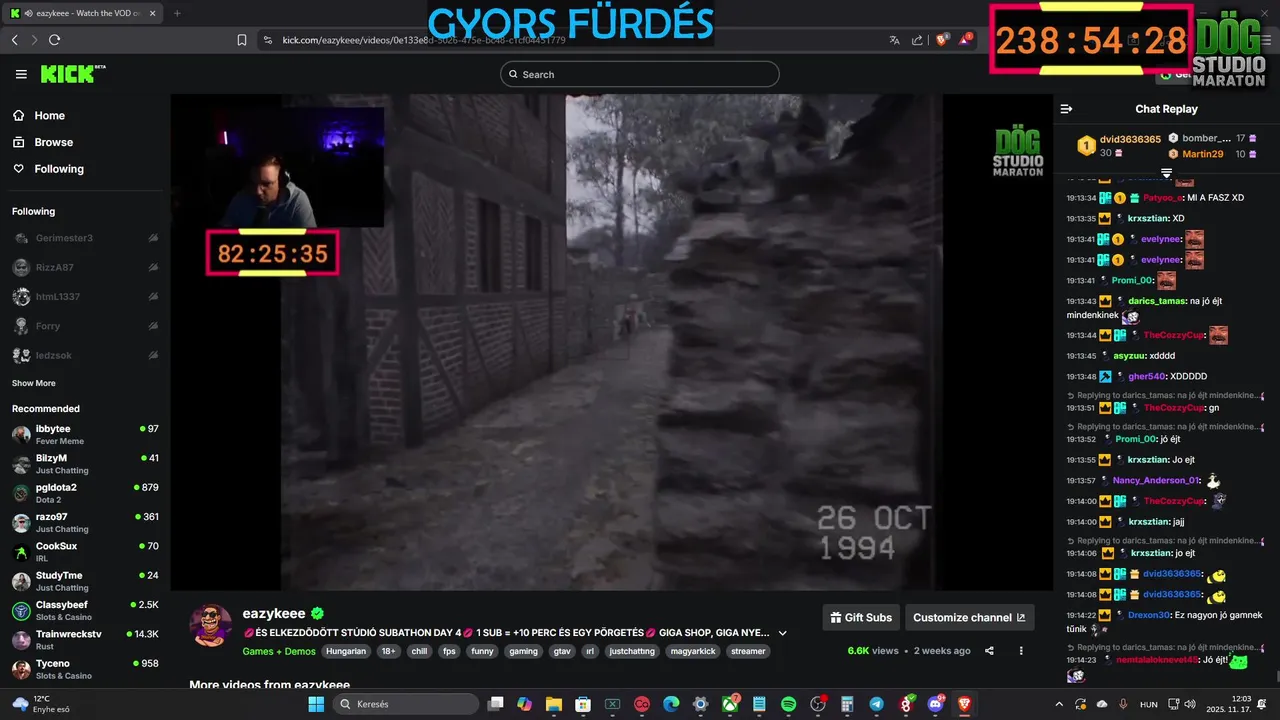Screen dimensions: 1280x720
Task: Click the address bar URL
Action: (x=424, y=40)
